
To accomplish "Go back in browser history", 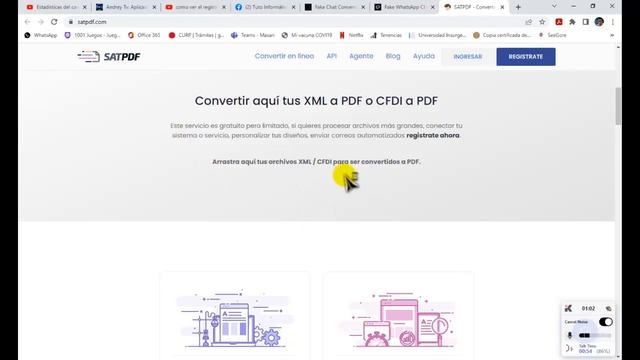I will [x=27, y=22].
